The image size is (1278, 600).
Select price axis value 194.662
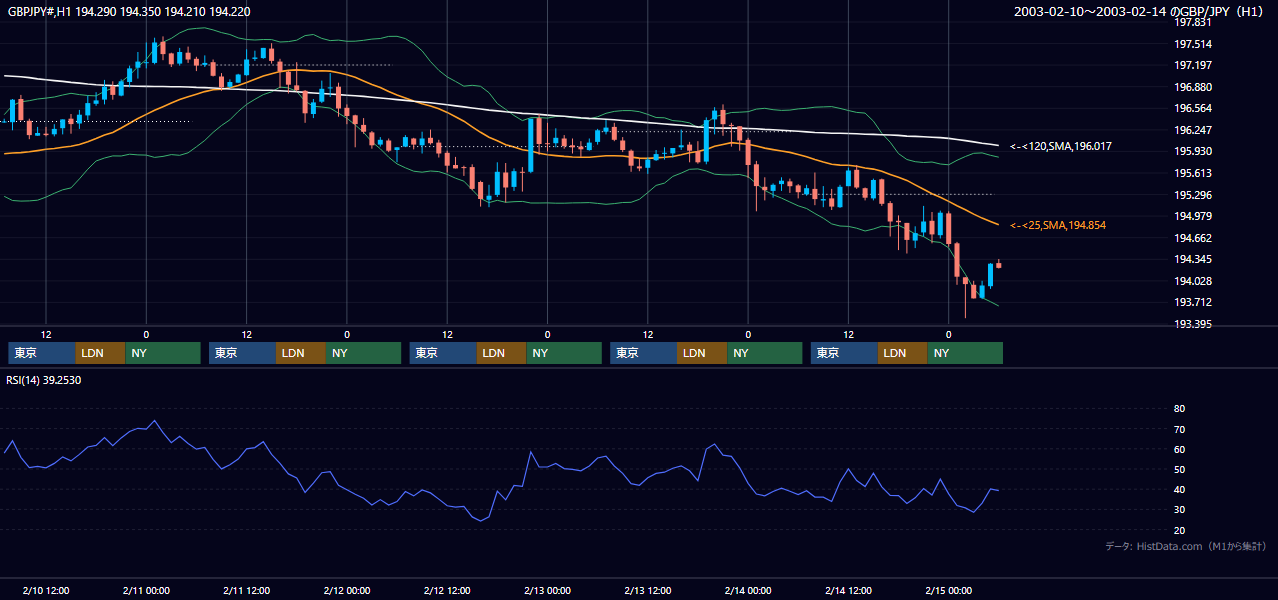coord(1193,238)
